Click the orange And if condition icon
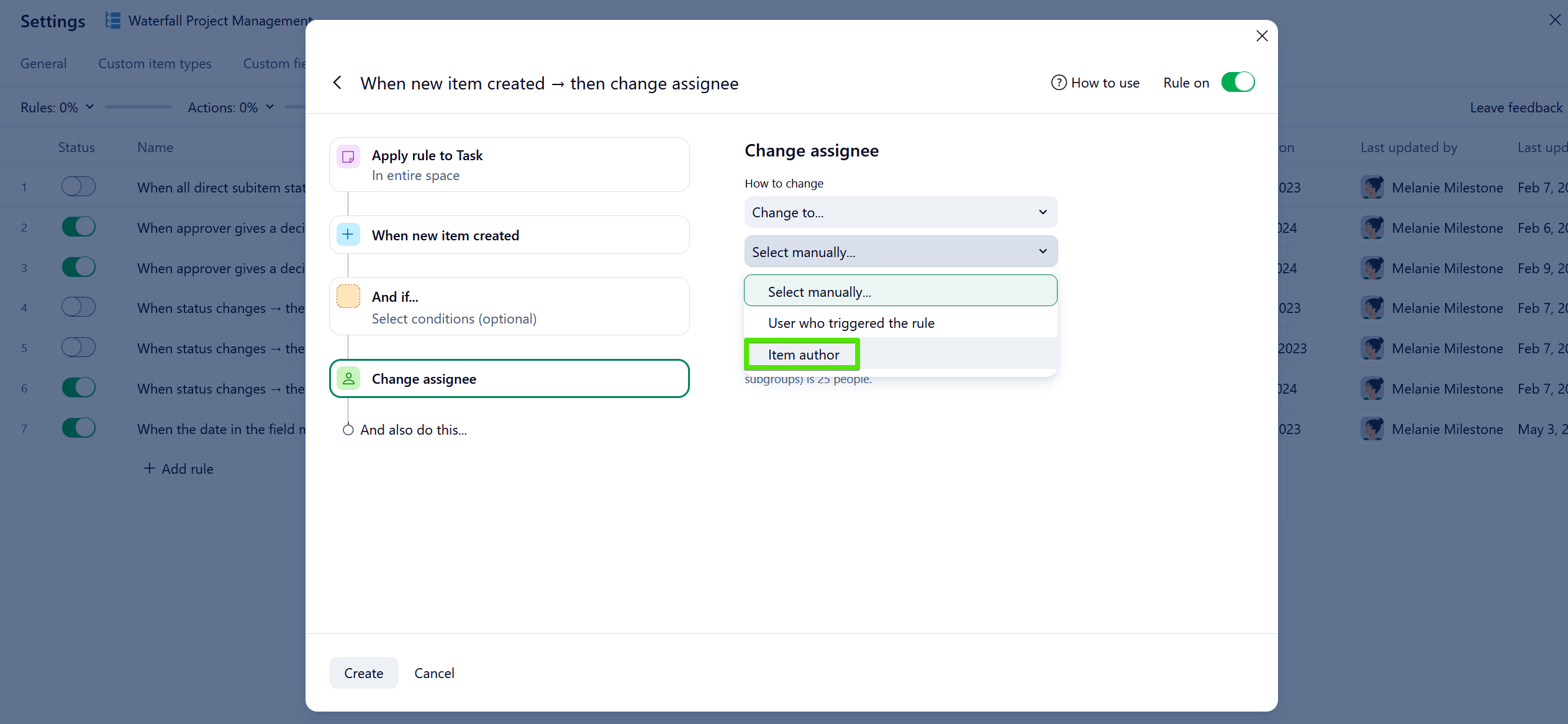1568x724 pixels. click(x=348, y=296)
